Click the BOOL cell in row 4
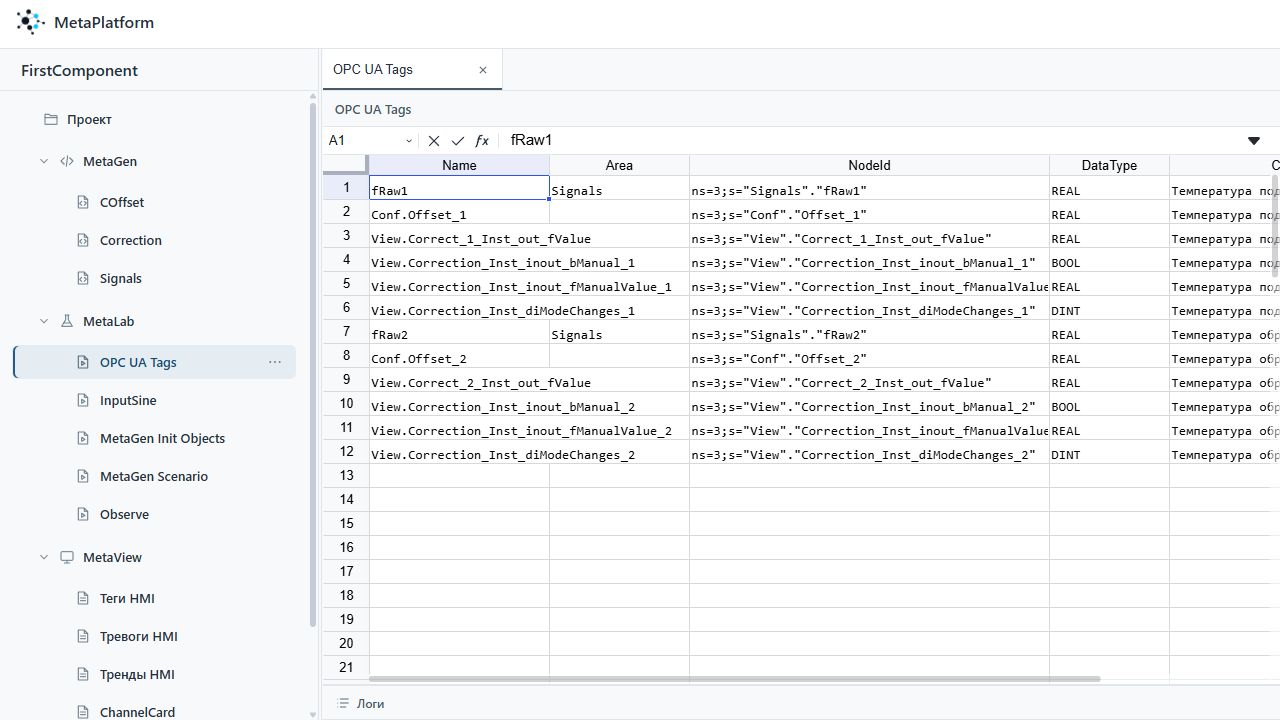This screenshot has width=1280, height=720. (x=1109, y=260)
